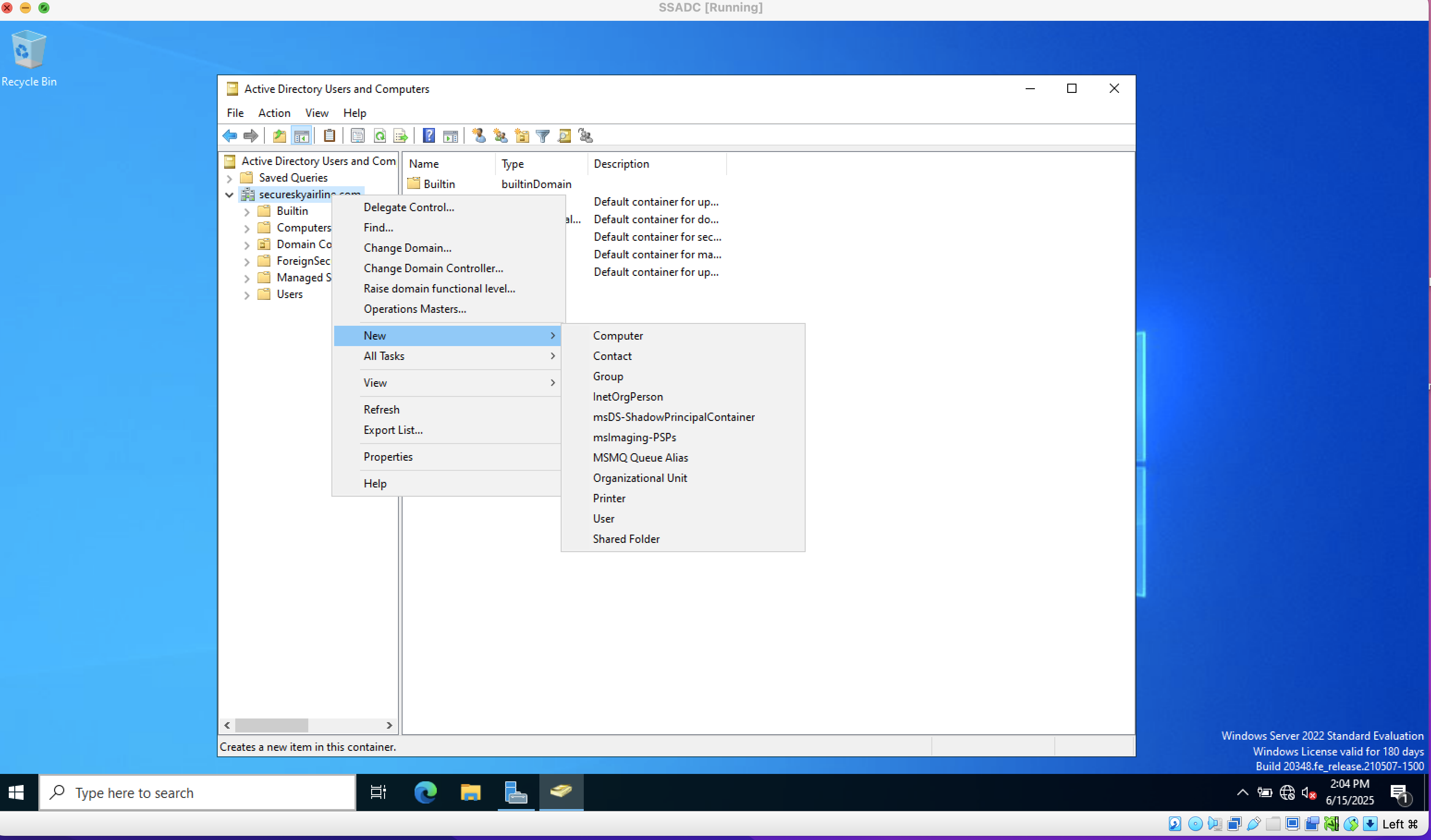Click the create new group toolbar icon
The height and width of the screenshot is (840, 1431).
pos(500,136)
